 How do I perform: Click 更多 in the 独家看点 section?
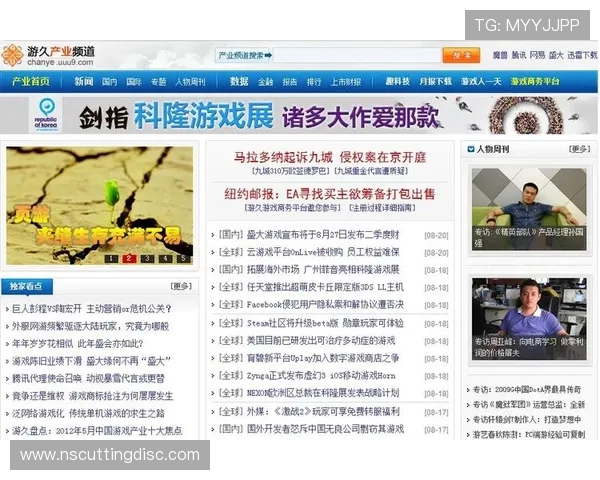(x=181, y=286)
